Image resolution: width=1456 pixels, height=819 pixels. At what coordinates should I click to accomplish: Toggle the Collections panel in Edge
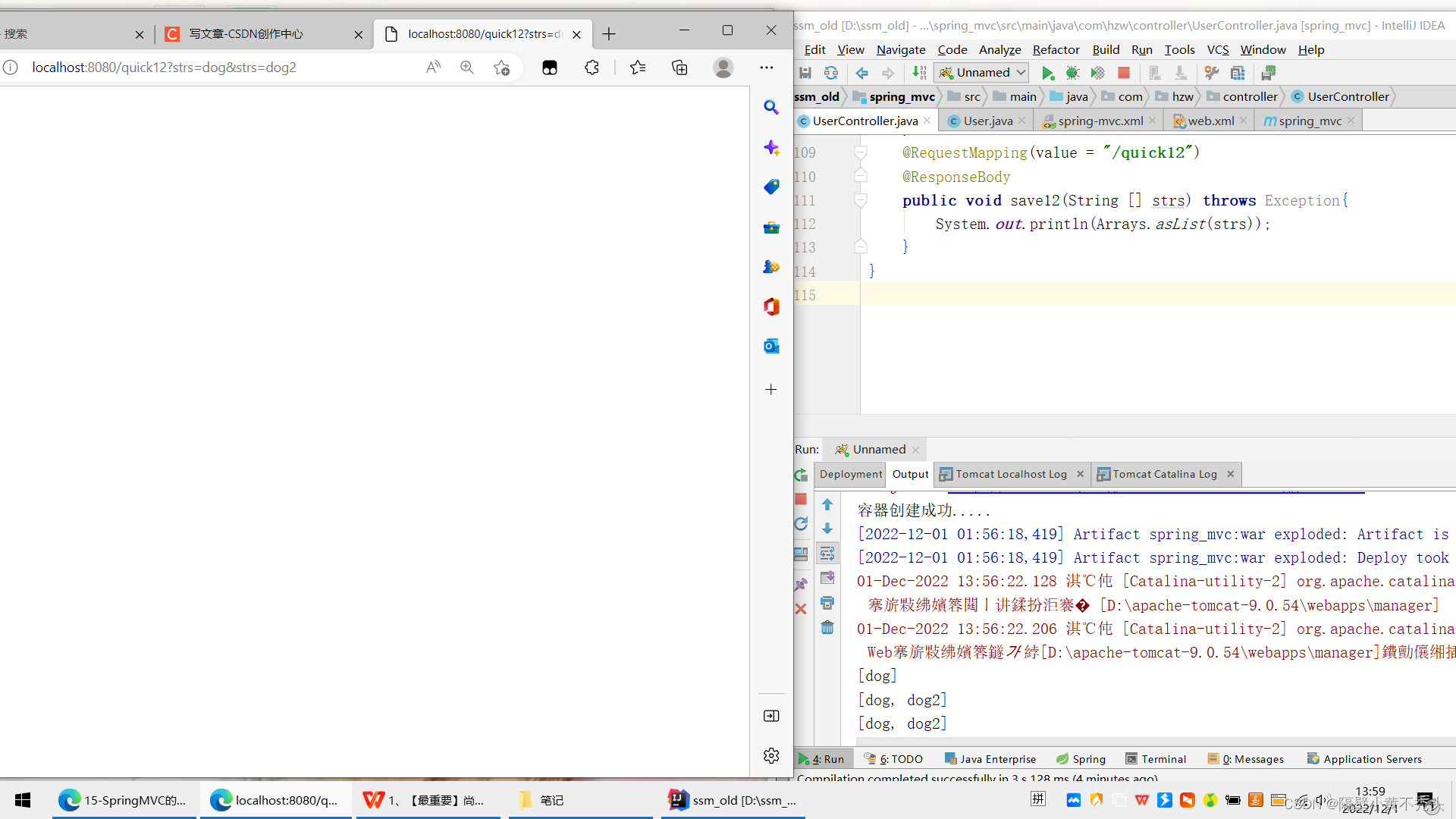point(679,67)
